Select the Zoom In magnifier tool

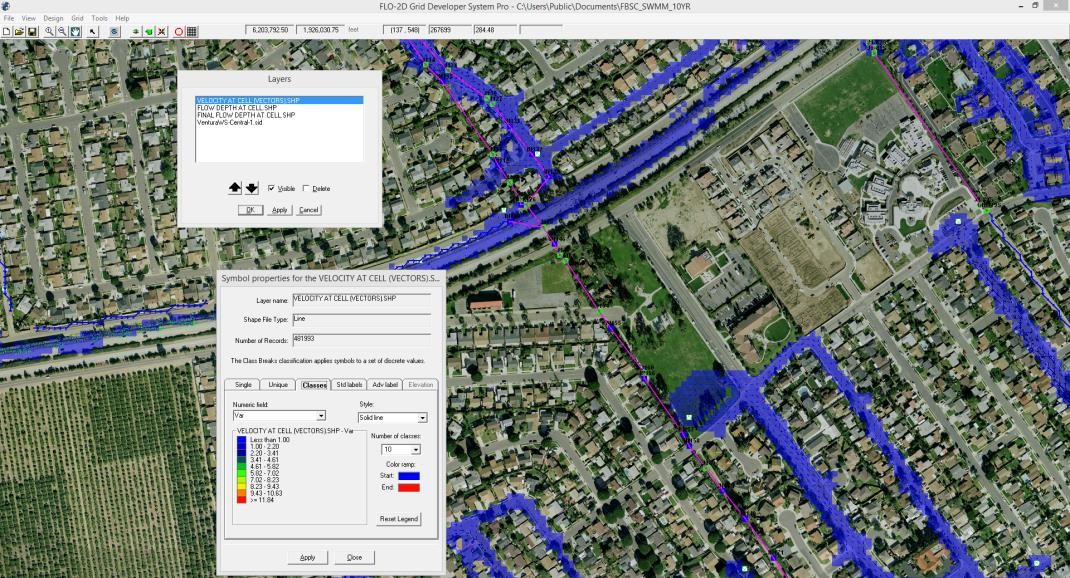[49, 31]
